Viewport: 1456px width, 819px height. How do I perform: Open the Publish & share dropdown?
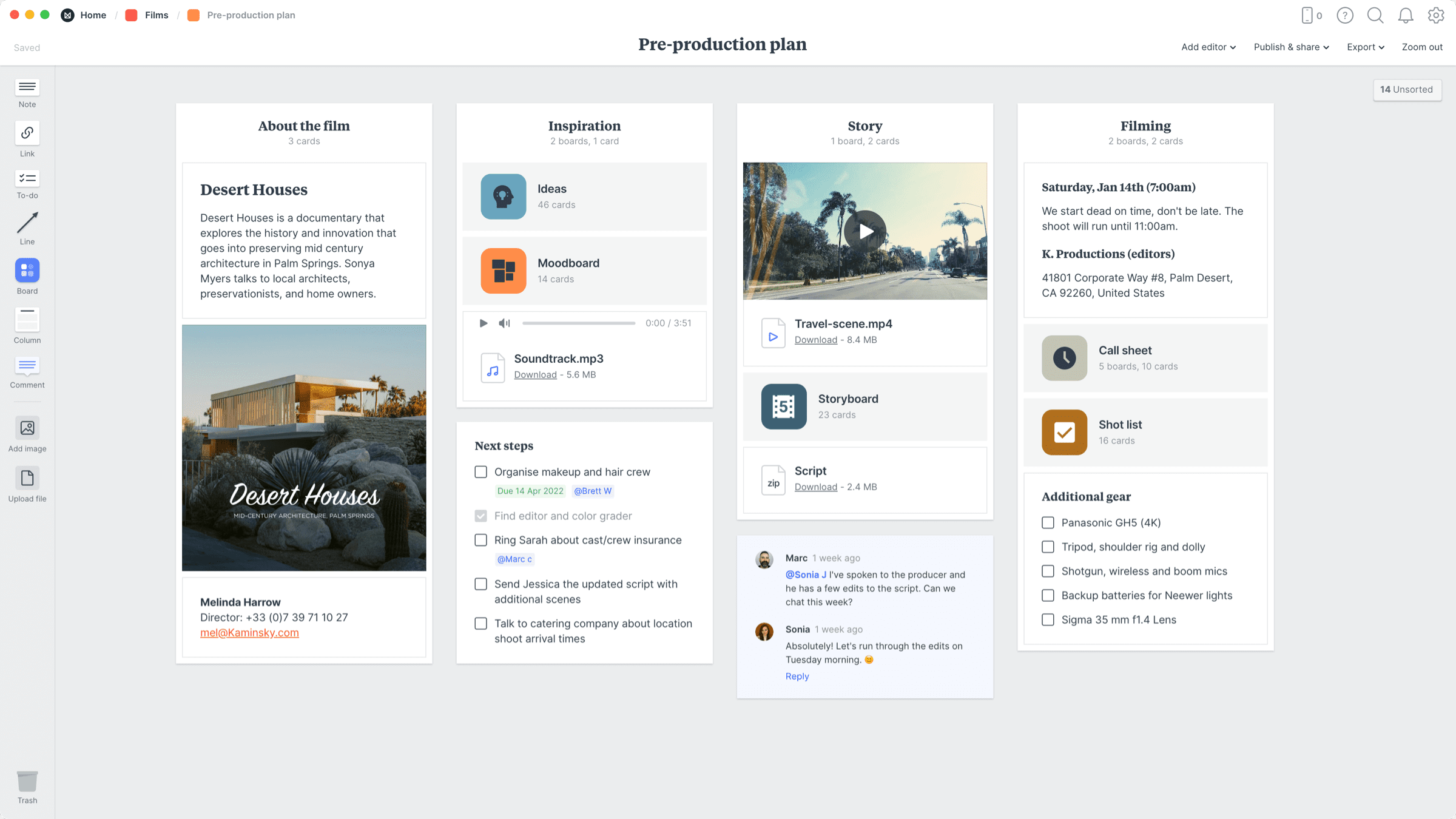[1290, 47]
